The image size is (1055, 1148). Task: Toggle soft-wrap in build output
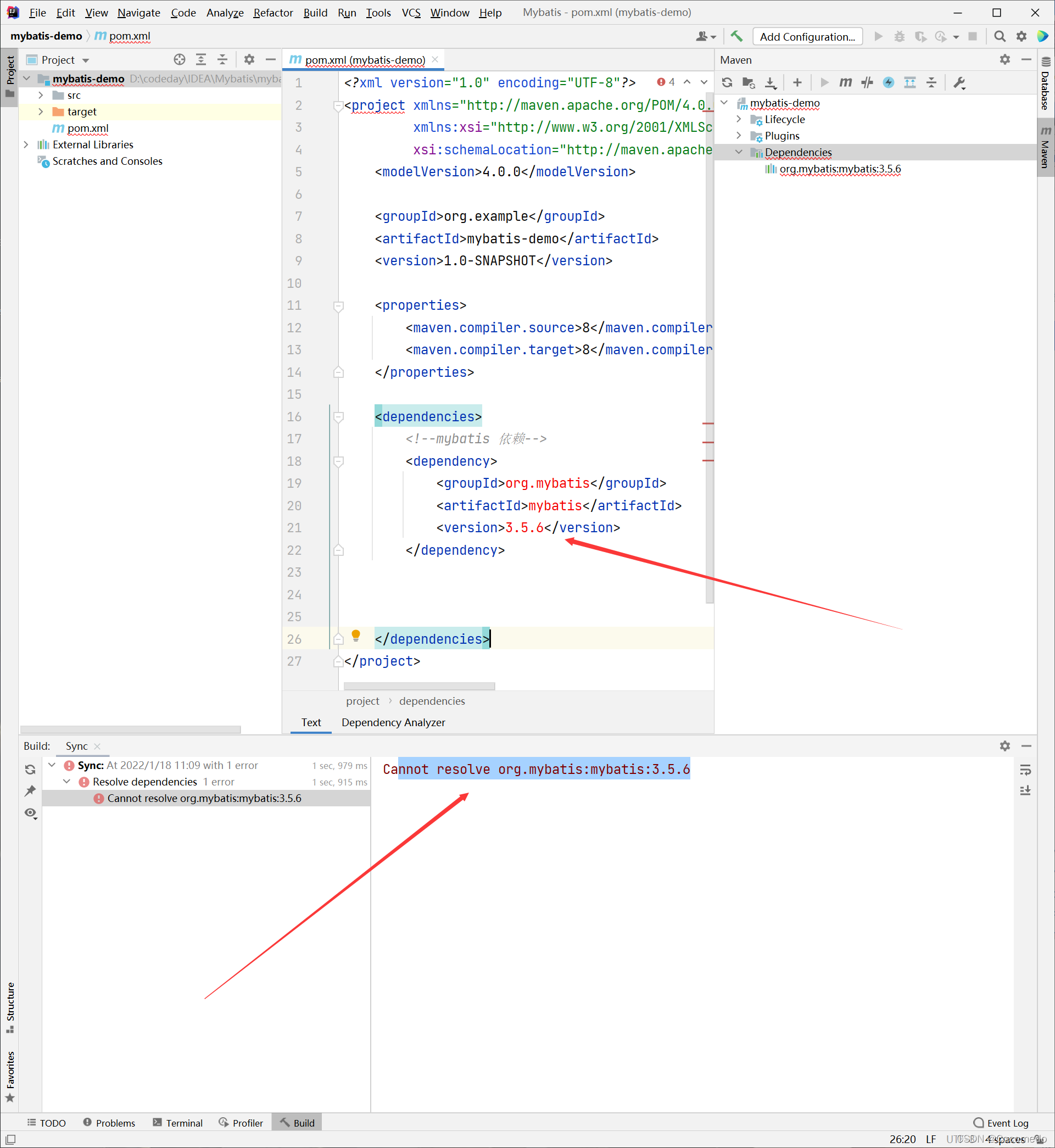[1025, 770]
